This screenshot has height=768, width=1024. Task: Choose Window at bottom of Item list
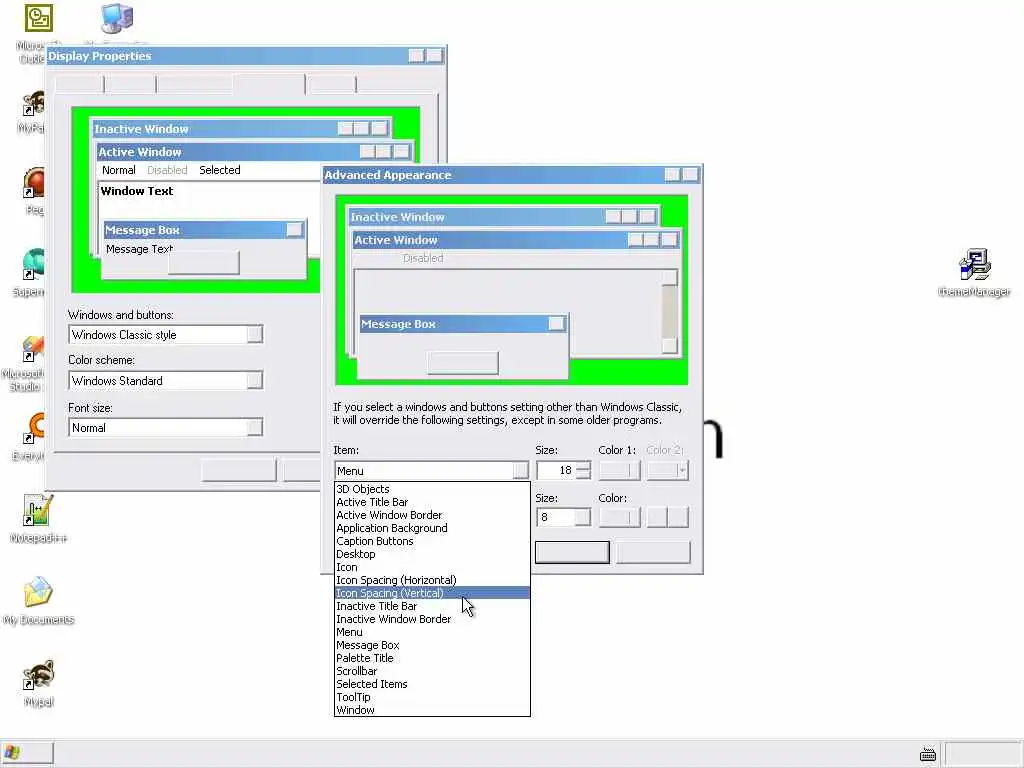tap(432, 711)
